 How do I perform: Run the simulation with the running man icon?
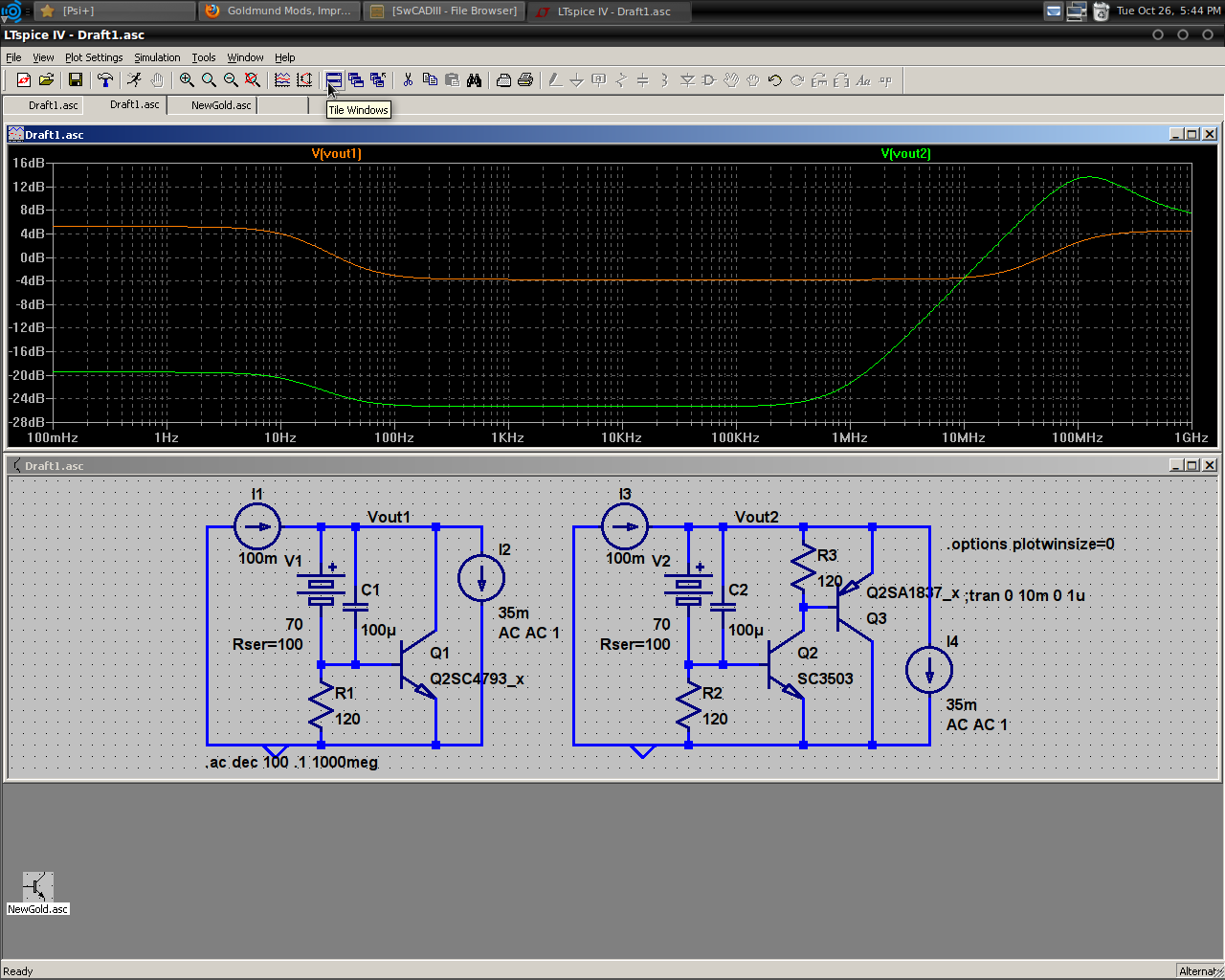click(x=135, y=80)
